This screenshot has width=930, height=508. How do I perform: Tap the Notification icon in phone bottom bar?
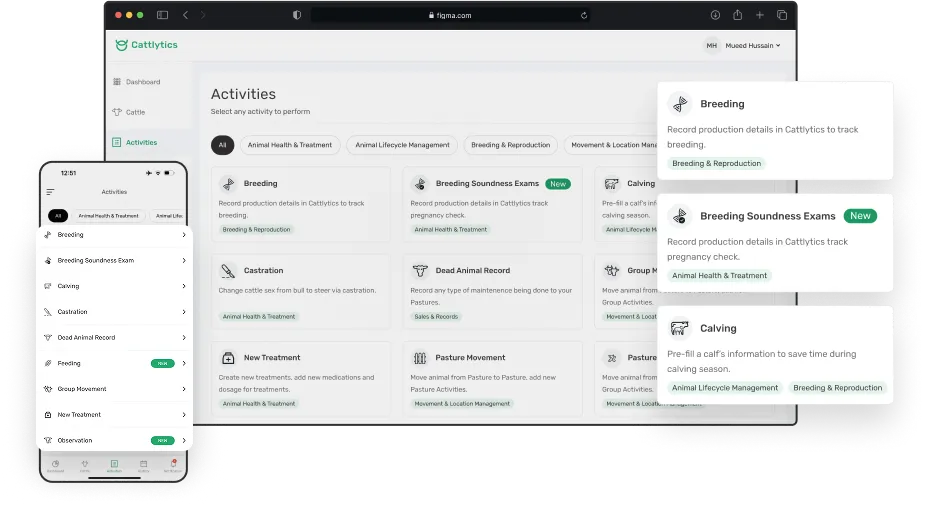coord(173,465)
